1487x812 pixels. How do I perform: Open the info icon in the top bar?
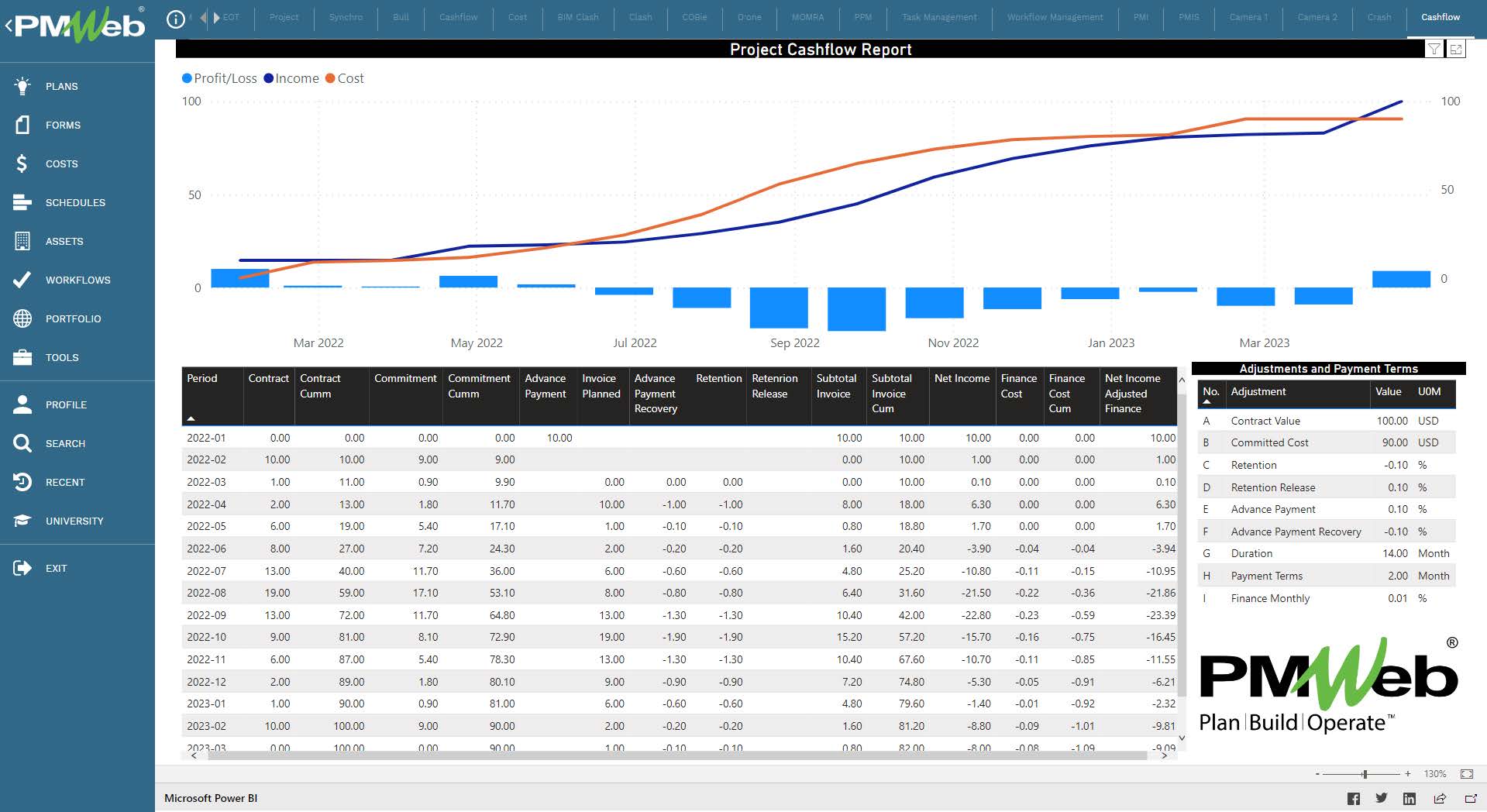tap(176, 18)
